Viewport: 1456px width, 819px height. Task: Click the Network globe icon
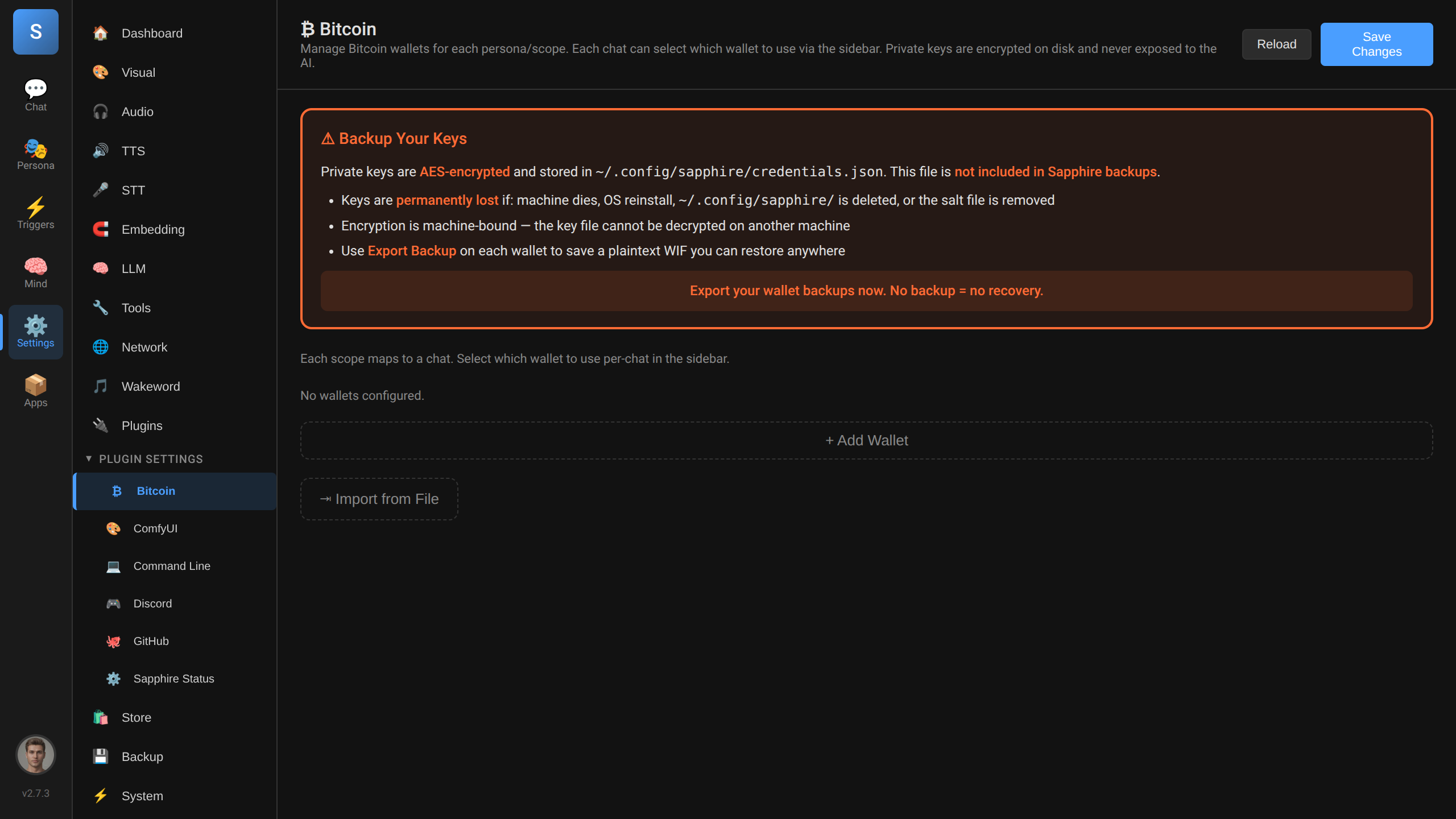101,347
